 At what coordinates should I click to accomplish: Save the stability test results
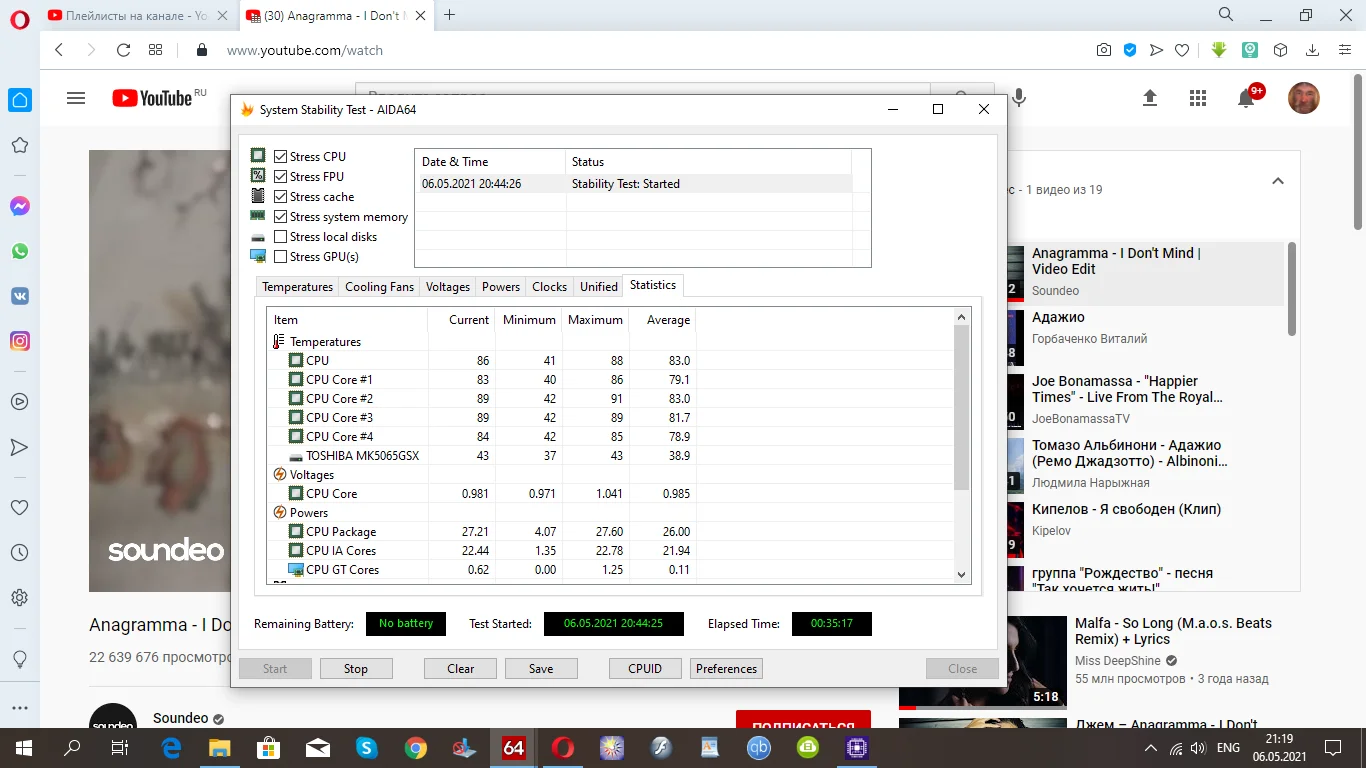tap(541, 669)
